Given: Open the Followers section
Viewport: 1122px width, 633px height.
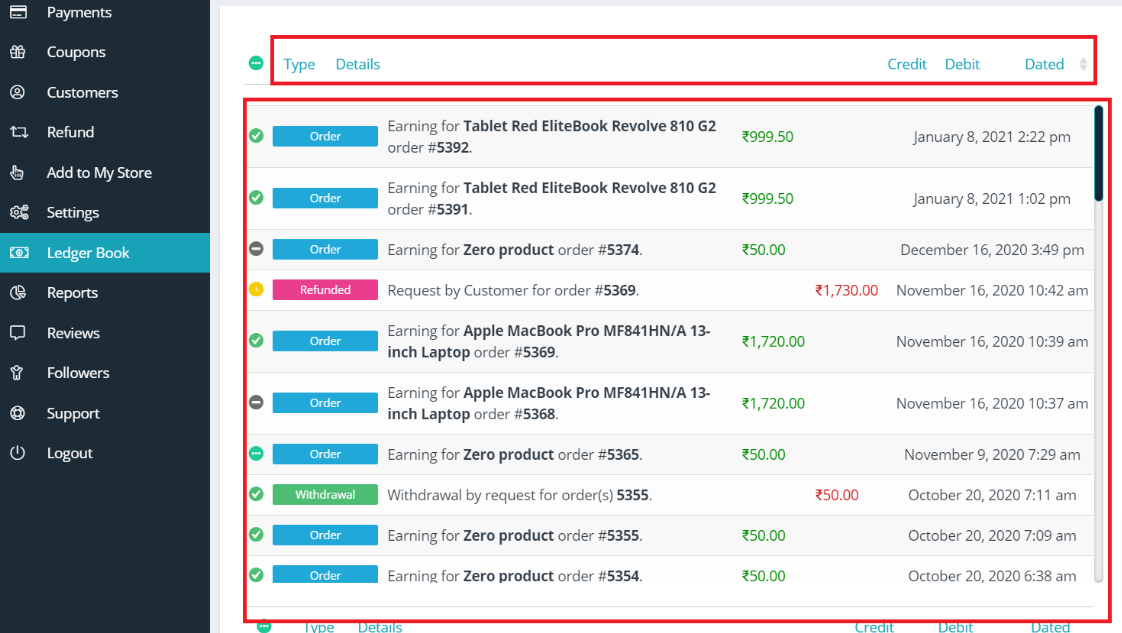Looking at the screenshot, I should 104,373.
